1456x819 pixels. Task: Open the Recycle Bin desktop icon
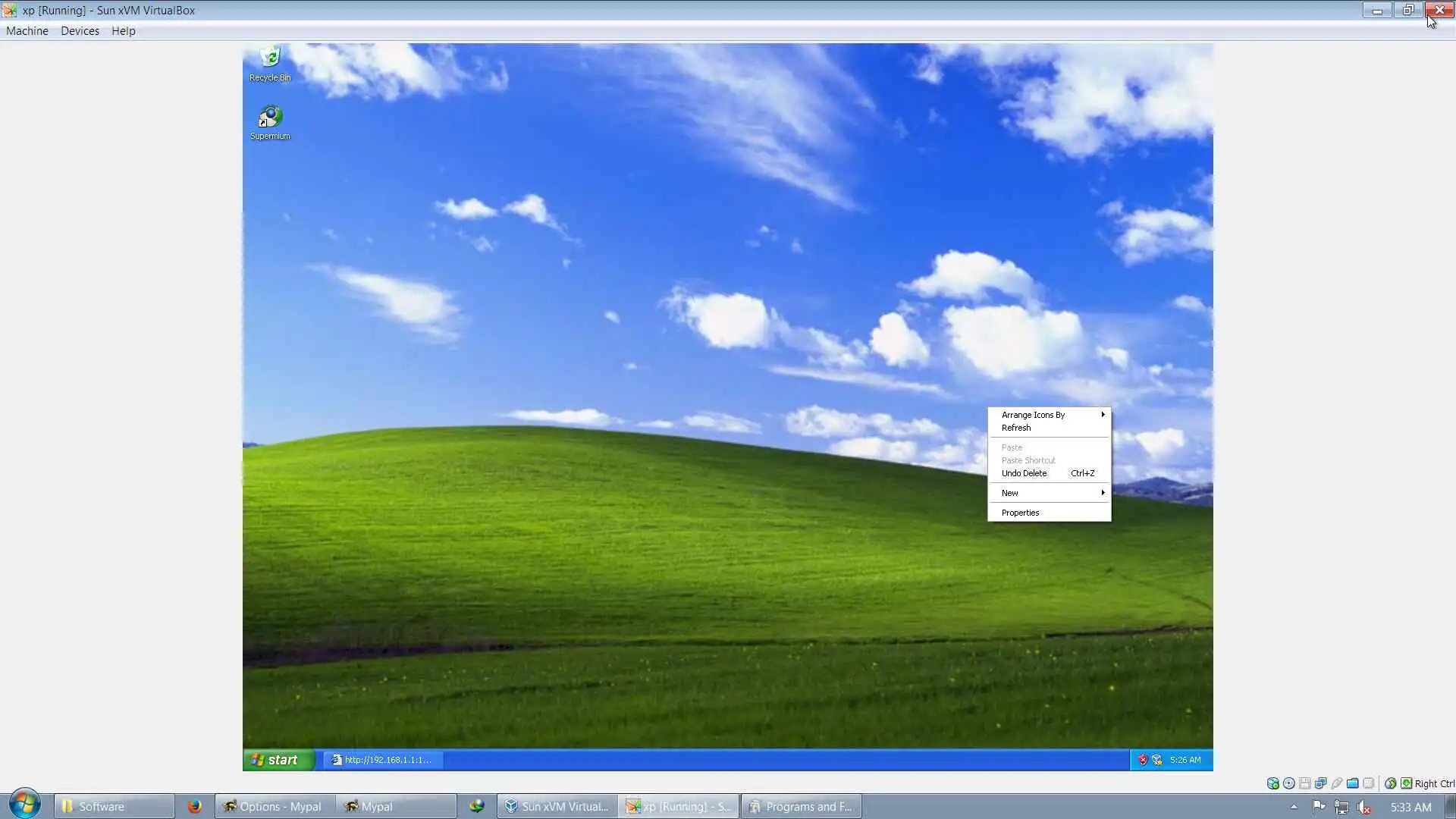tap(270, 58)
